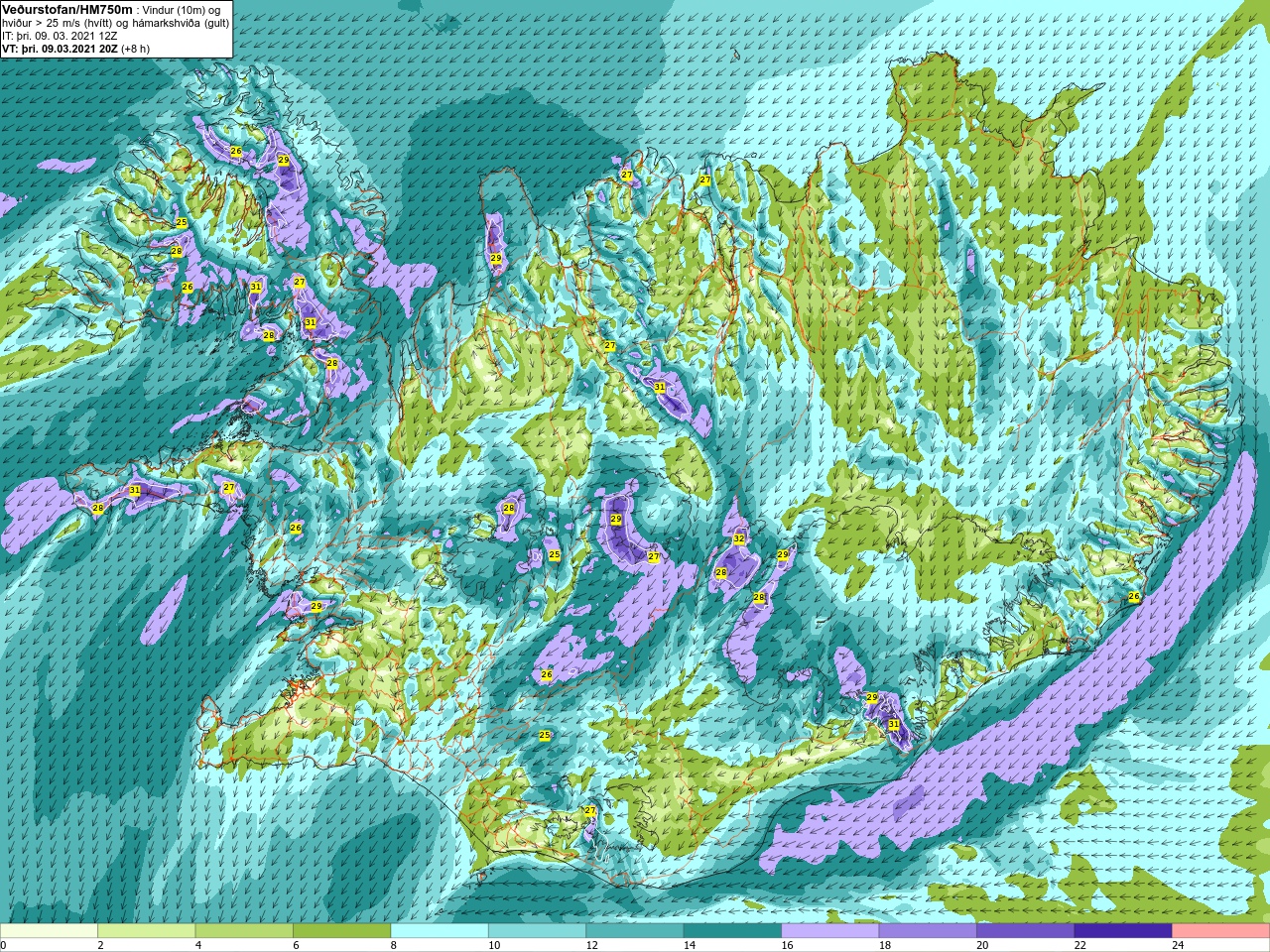Click the light lavender 16–18 m/s legend swatch

click(830, 931)
